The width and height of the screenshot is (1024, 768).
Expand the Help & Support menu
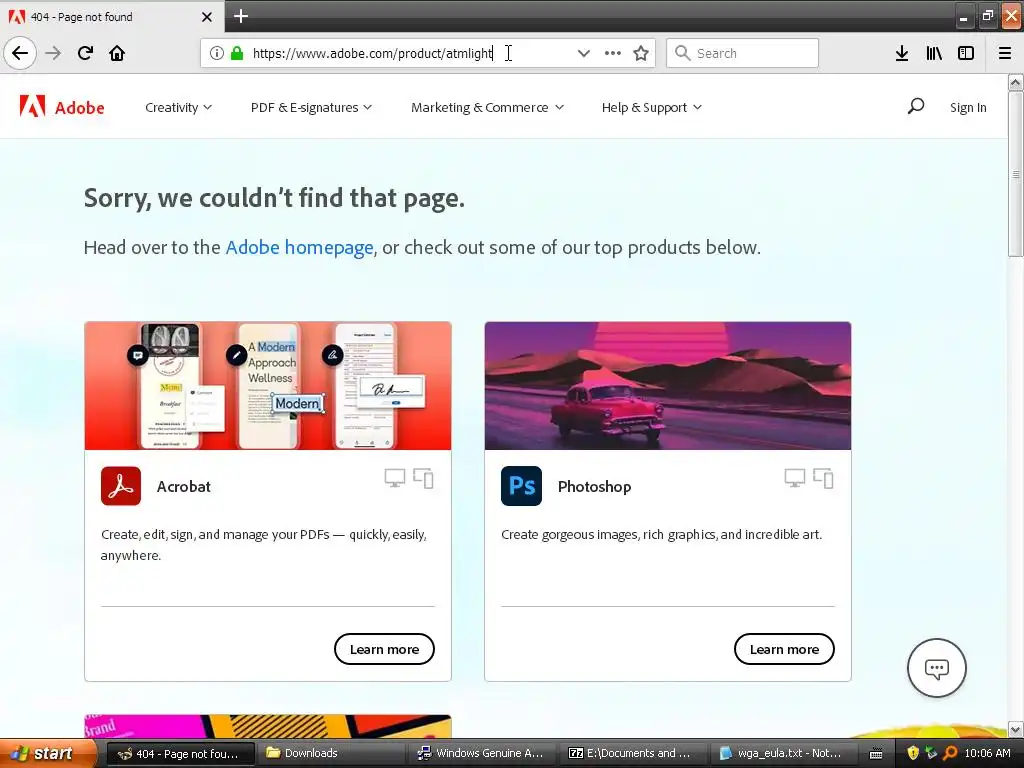coord(652,107)
